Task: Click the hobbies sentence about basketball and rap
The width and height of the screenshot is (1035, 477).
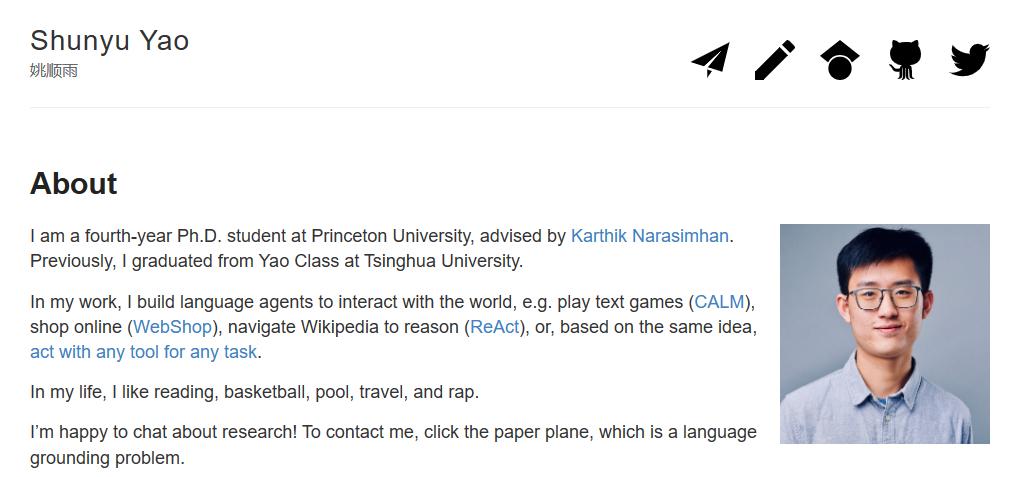Action: click(x=254, y=392)
